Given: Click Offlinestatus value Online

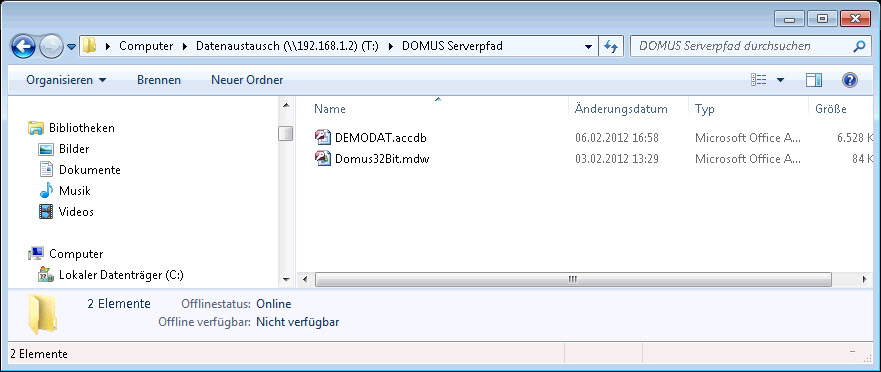Looking at the screenshot, I should pos(274,304).
